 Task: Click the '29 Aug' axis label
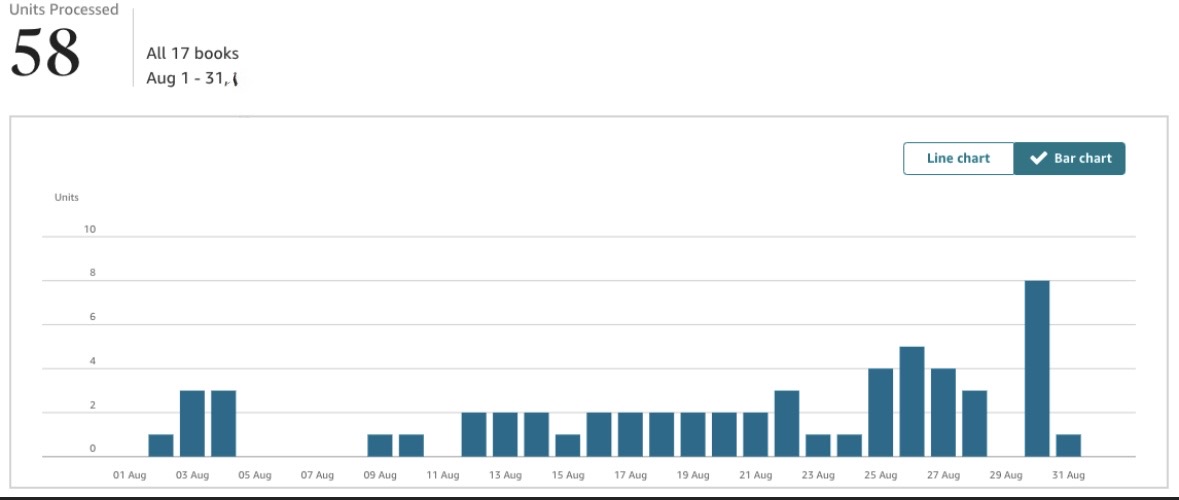click(1006, 475)
